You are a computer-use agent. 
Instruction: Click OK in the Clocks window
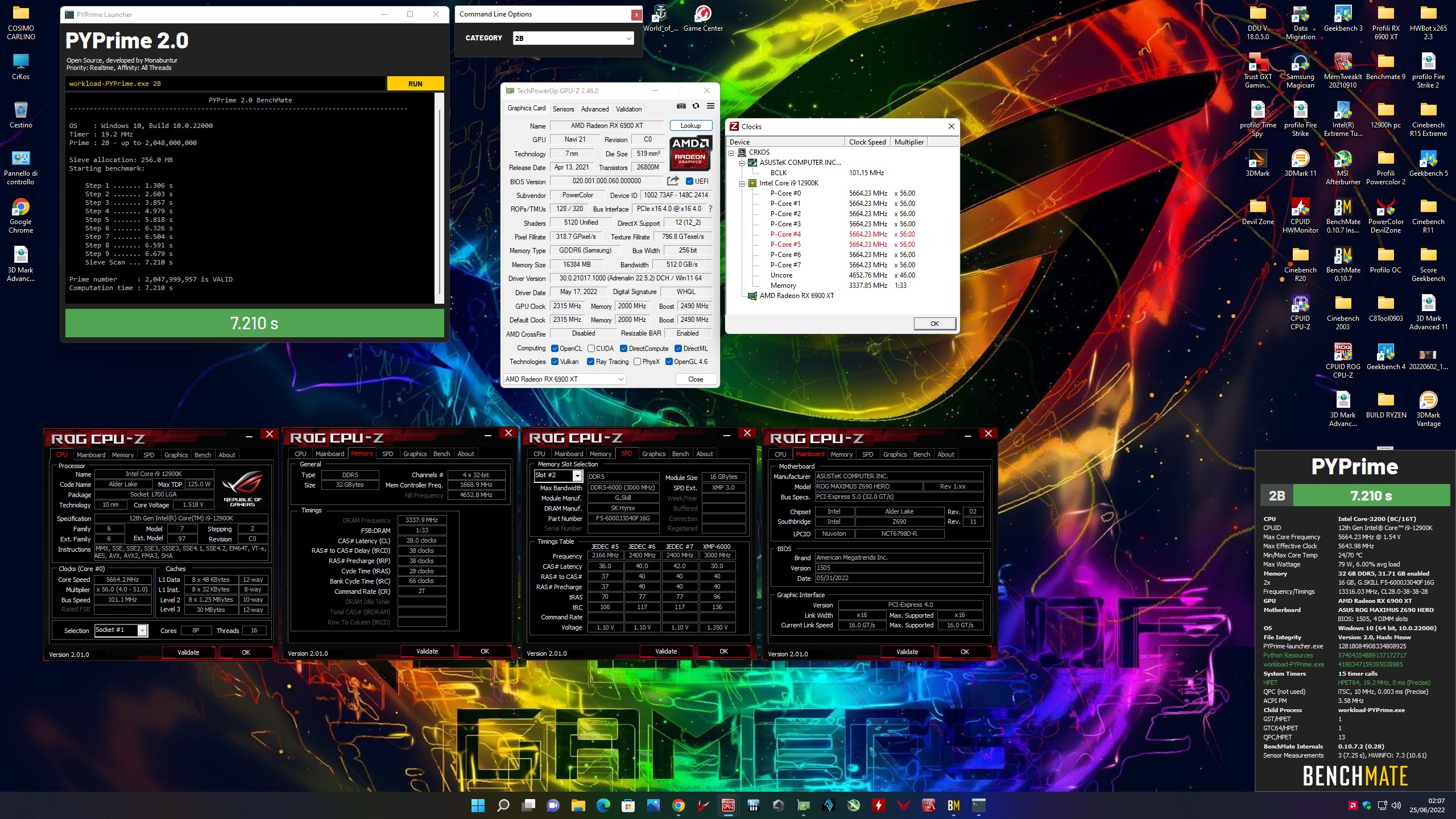click(x=934, y=324)
